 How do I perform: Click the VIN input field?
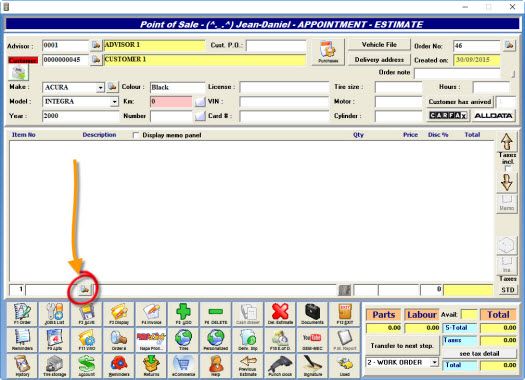284,102
